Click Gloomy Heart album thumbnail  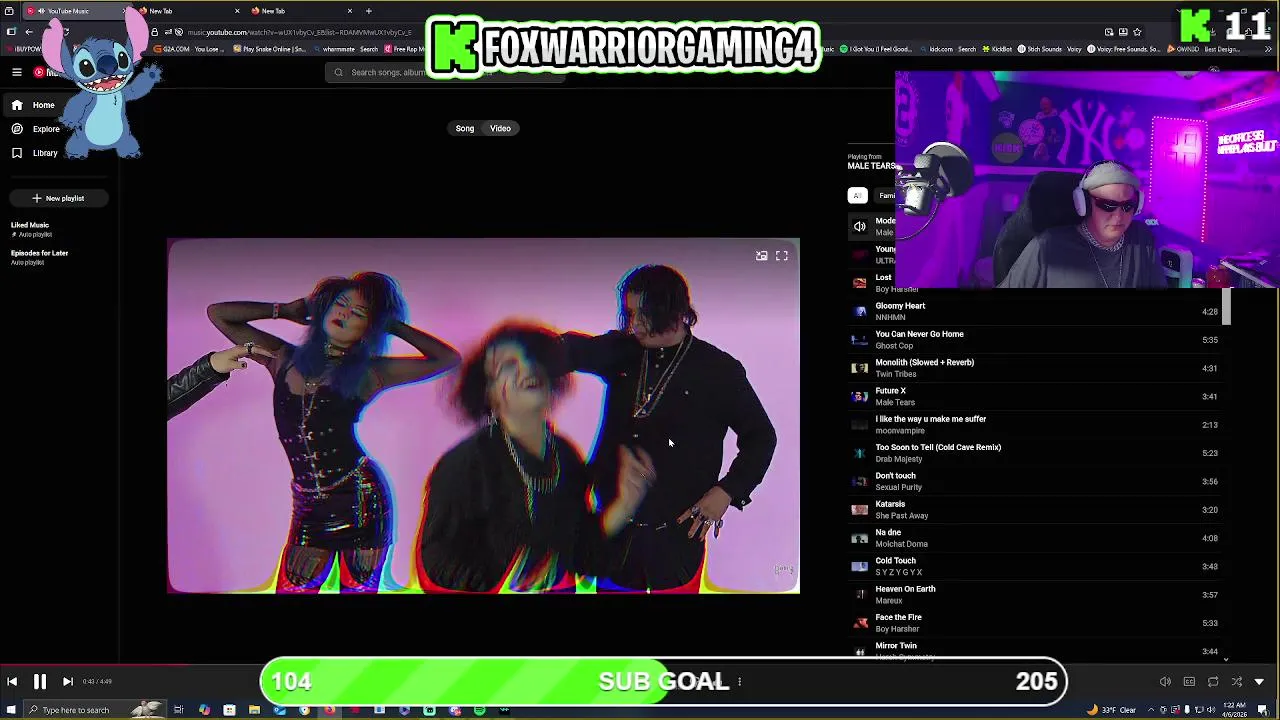click(860, 311)
